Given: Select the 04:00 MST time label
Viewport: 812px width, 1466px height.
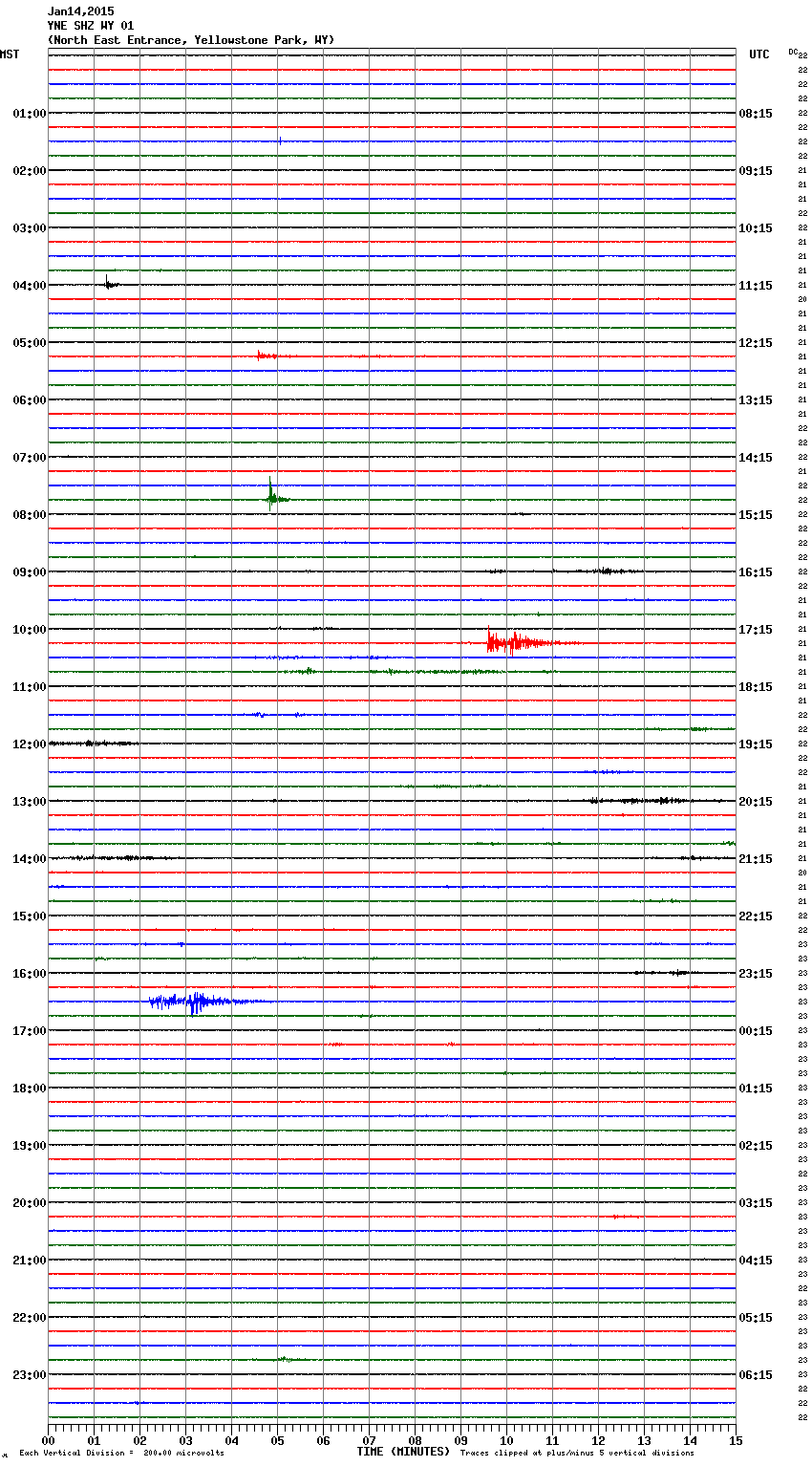Looking at the screenshot, I should [x=29, y=286].
